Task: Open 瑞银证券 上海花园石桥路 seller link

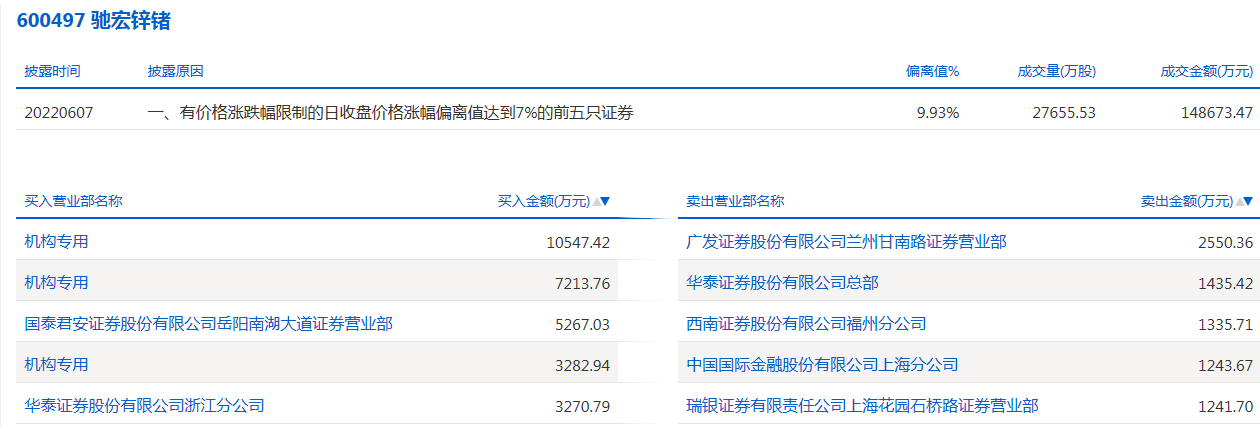Action: click(x=862, y=406)
